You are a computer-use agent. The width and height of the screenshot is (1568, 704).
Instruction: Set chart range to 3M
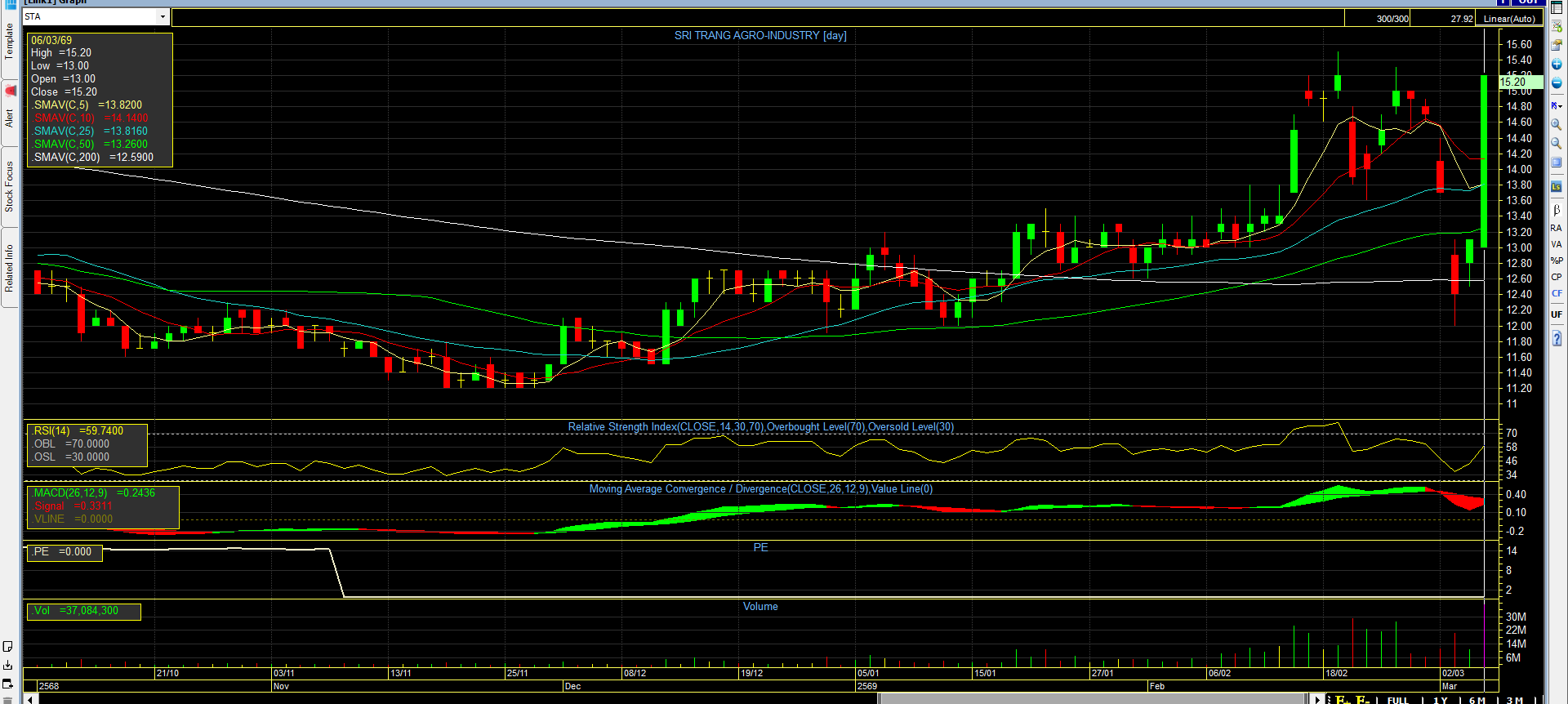1515,700
